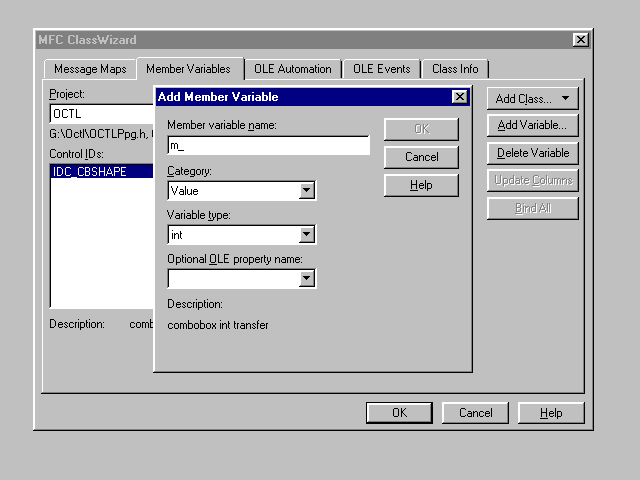The width and height of the screenshot is (640, 480).
Task: Click Help in Add Member Variable dialog
Action: click(421, 185)
